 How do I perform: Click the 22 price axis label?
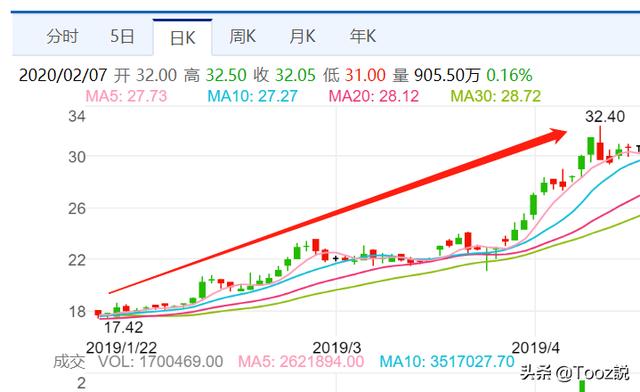pyautogui.click(x=77, y=260)
